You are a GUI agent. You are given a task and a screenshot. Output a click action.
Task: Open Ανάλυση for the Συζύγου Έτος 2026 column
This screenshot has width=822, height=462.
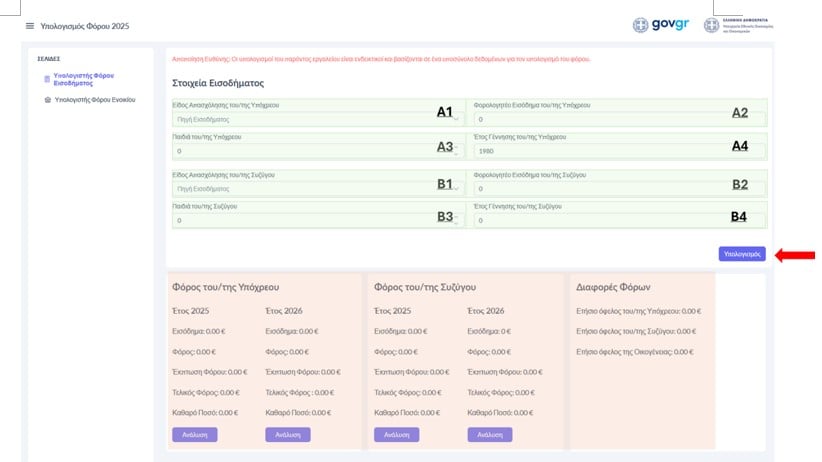click(x=489, y=435)
